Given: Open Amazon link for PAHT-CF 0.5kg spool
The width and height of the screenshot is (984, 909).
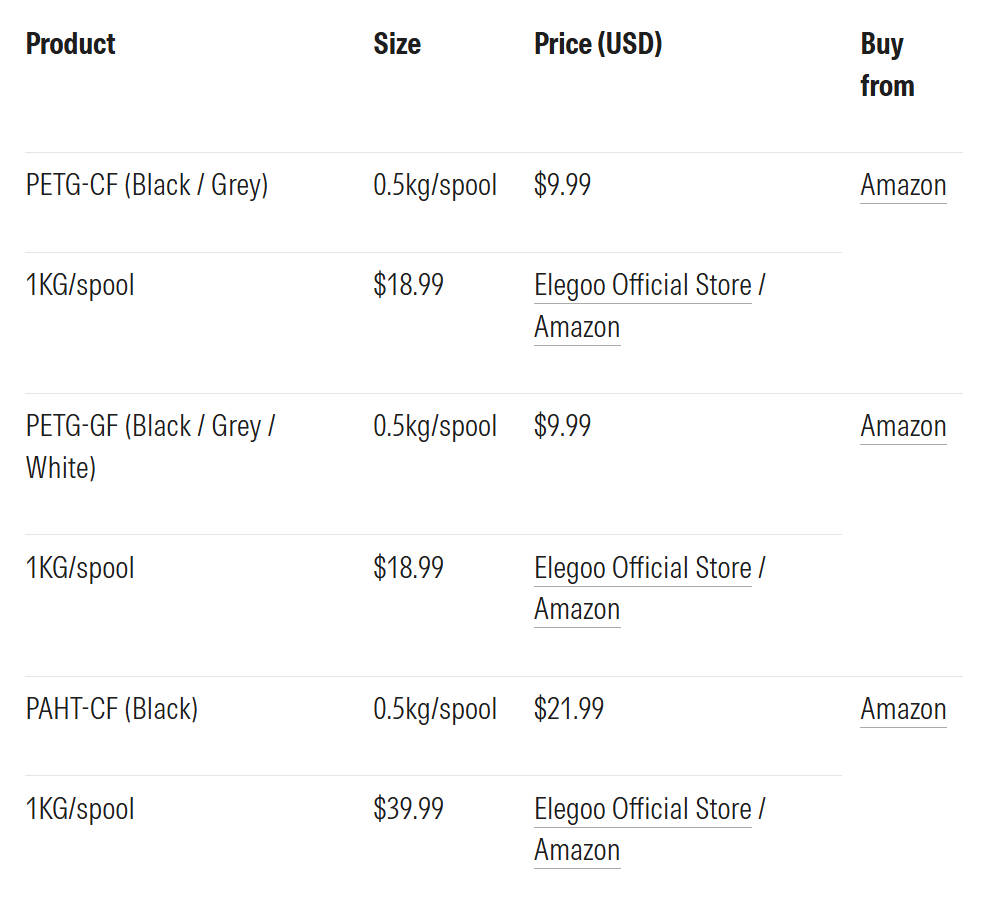Looking at the screenshot, I should [903, 710].
